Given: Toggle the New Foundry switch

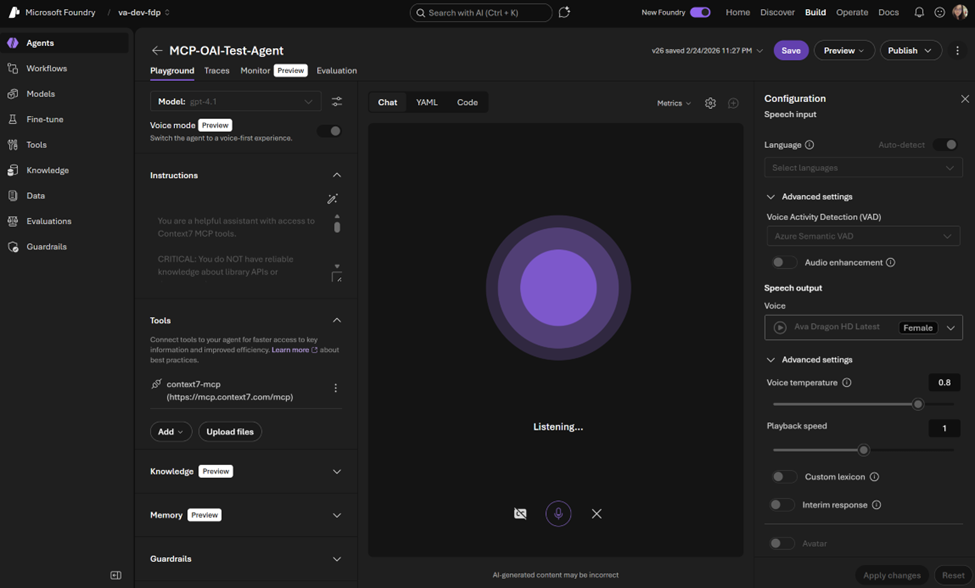Looking at the screenshot, I should click(x=700, y=12).
